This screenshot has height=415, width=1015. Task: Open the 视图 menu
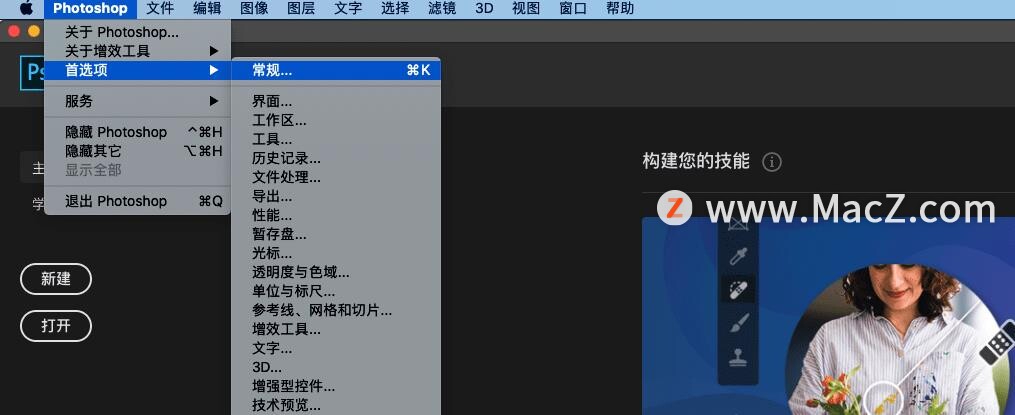(x=526, y=8)
